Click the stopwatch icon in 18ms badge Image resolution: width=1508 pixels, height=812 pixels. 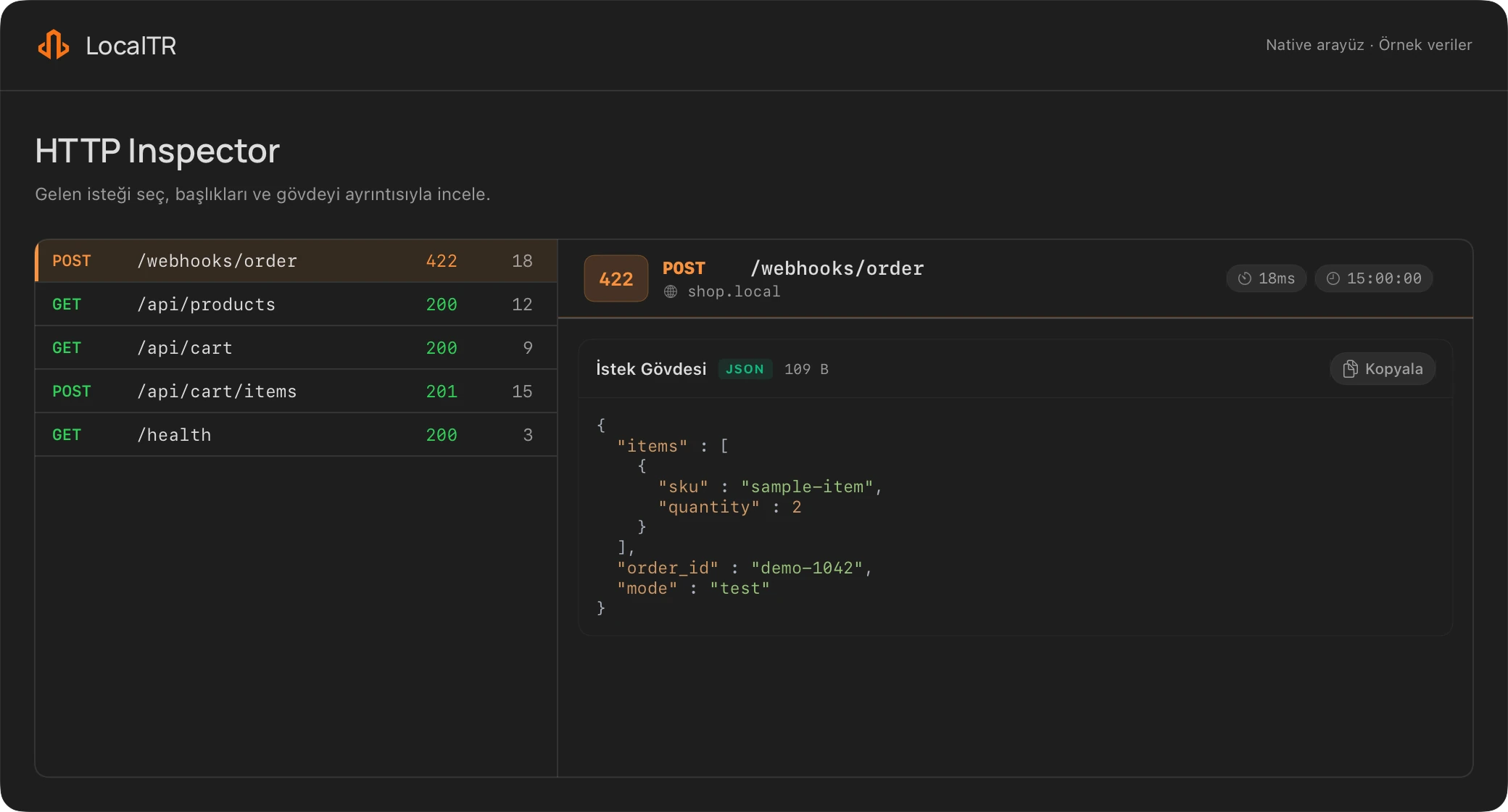coord(1245,278)
